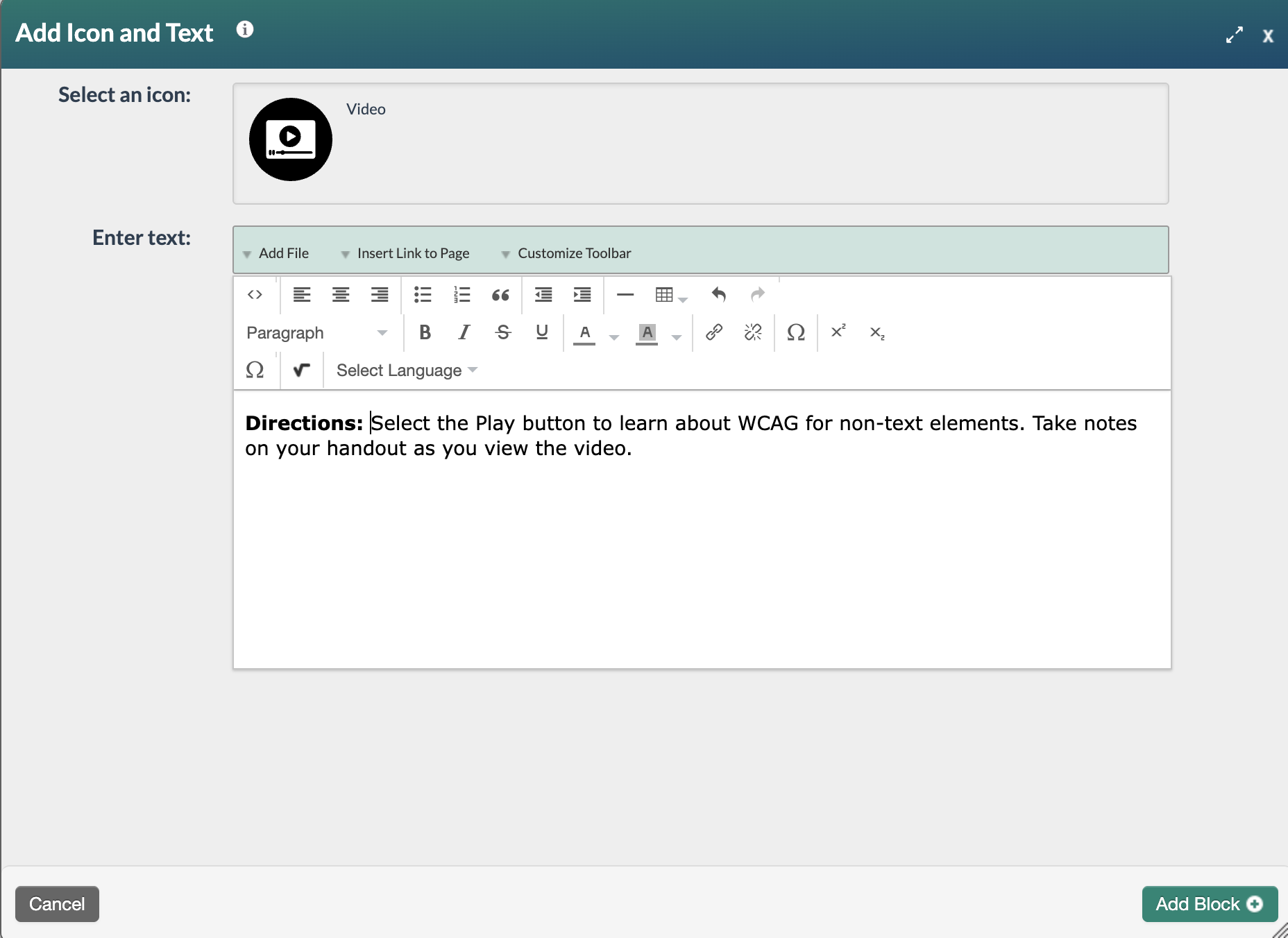Screen dimensions: 1288x938
Task: Toggle subscript formatting
Action: 877,333
